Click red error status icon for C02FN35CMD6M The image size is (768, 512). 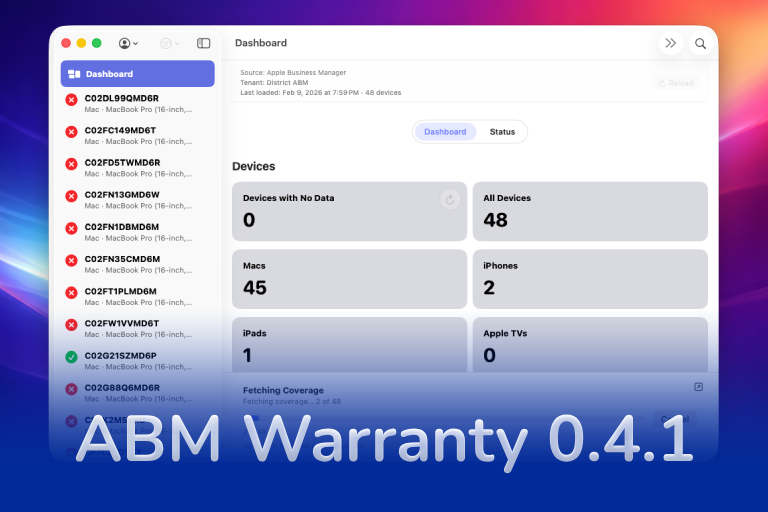[72, 261]
